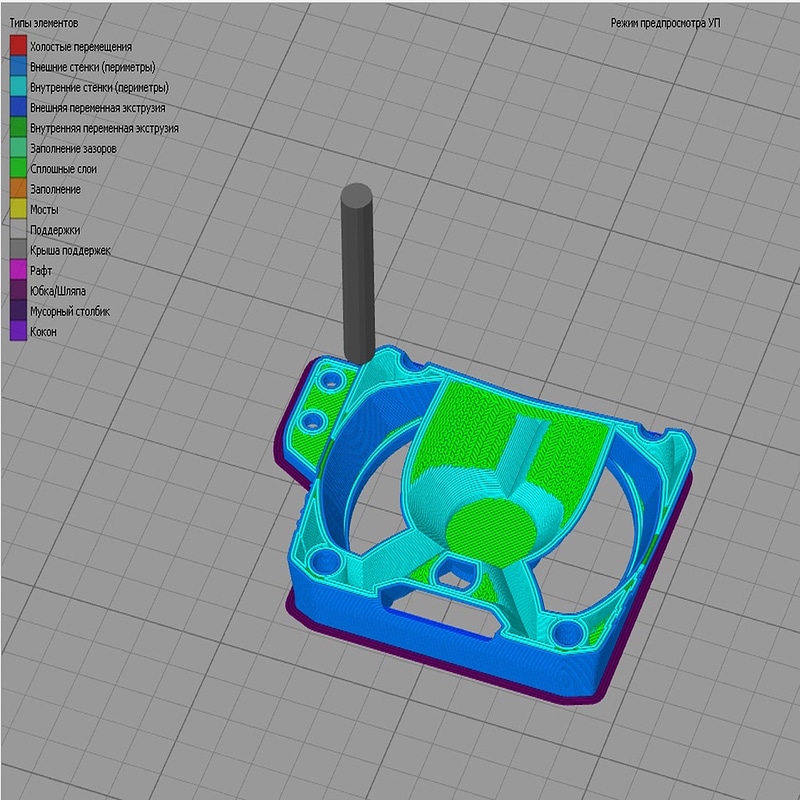
Task: Select the dark gray cylinder in viewport
Action: (x=358, y=274)
